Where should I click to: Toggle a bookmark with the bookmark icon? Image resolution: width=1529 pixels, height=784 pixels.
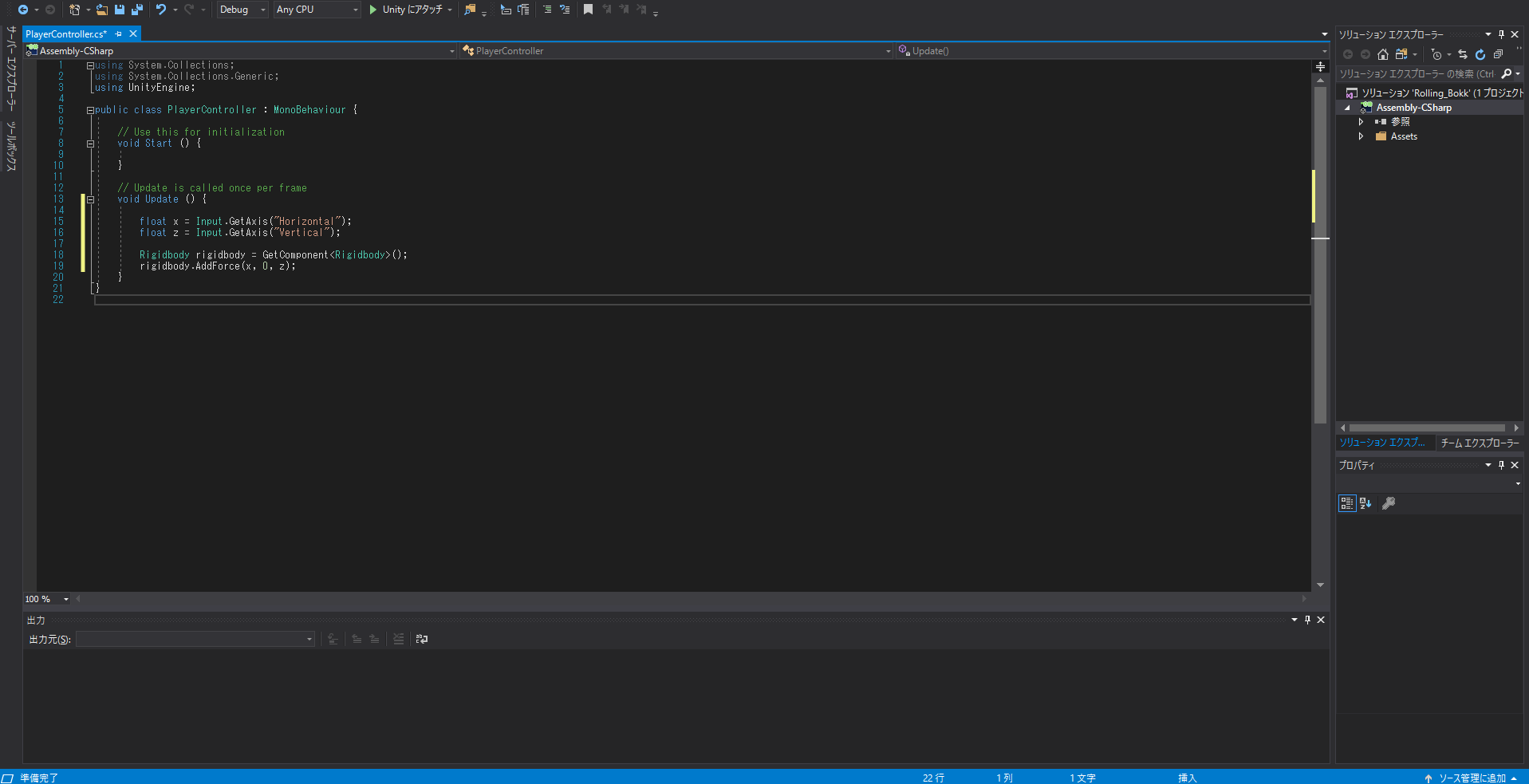588,10
